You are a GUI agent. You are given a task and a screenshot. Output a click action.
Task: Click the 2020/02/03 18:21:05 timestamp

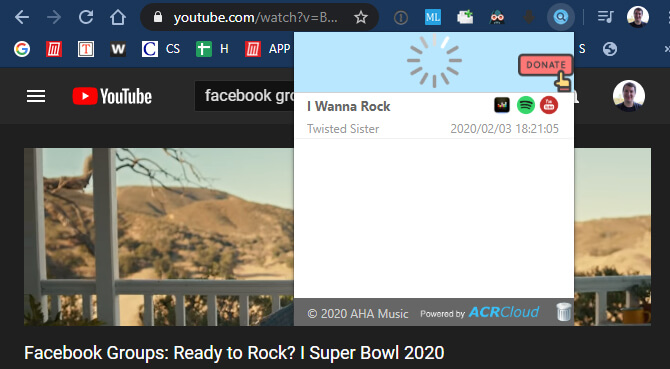point(505,129)
